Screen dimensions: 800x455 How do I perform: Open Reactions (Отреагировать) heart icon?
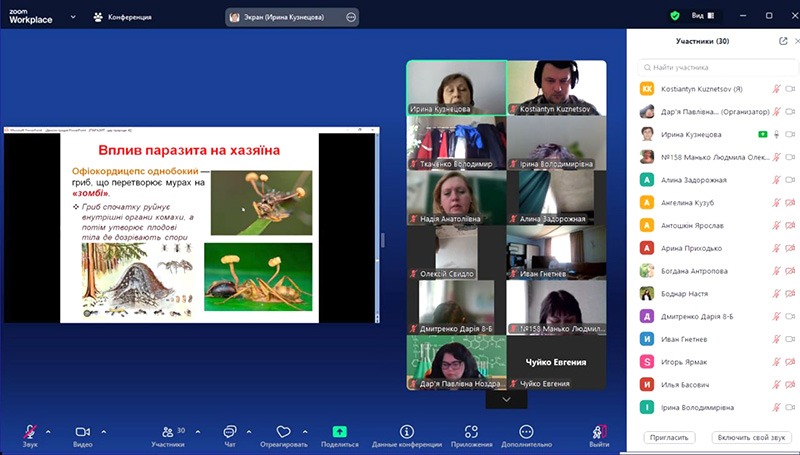[283, 431]
